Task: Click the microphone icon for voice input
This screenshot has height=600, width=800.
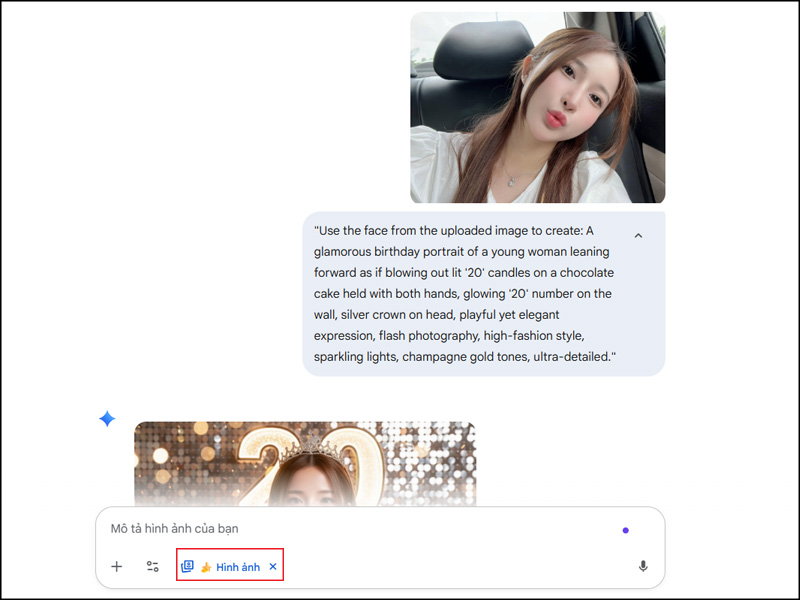Action: [x=643, y=566]
